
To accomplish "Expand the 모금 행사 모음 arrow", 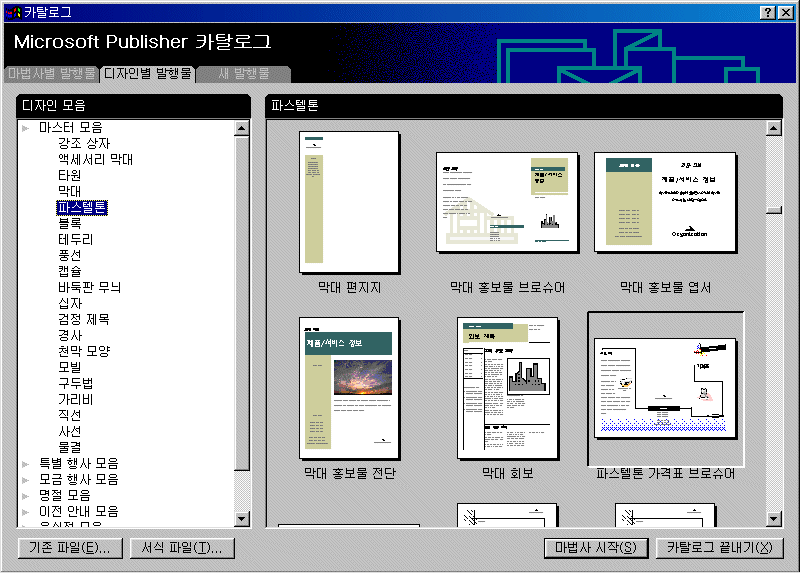I will [x=26, y=480].
